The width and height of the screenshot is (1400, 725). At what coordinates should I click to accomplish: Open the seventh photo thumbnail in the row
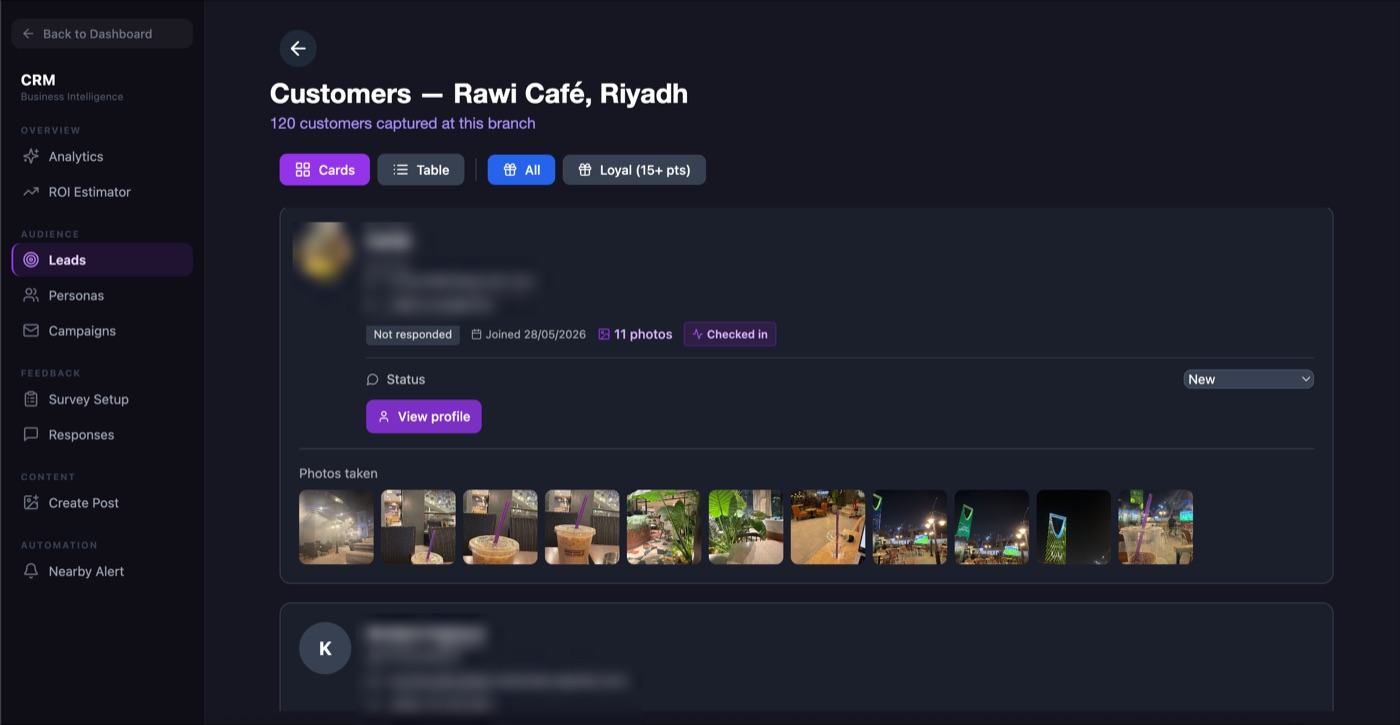[828, 527]
